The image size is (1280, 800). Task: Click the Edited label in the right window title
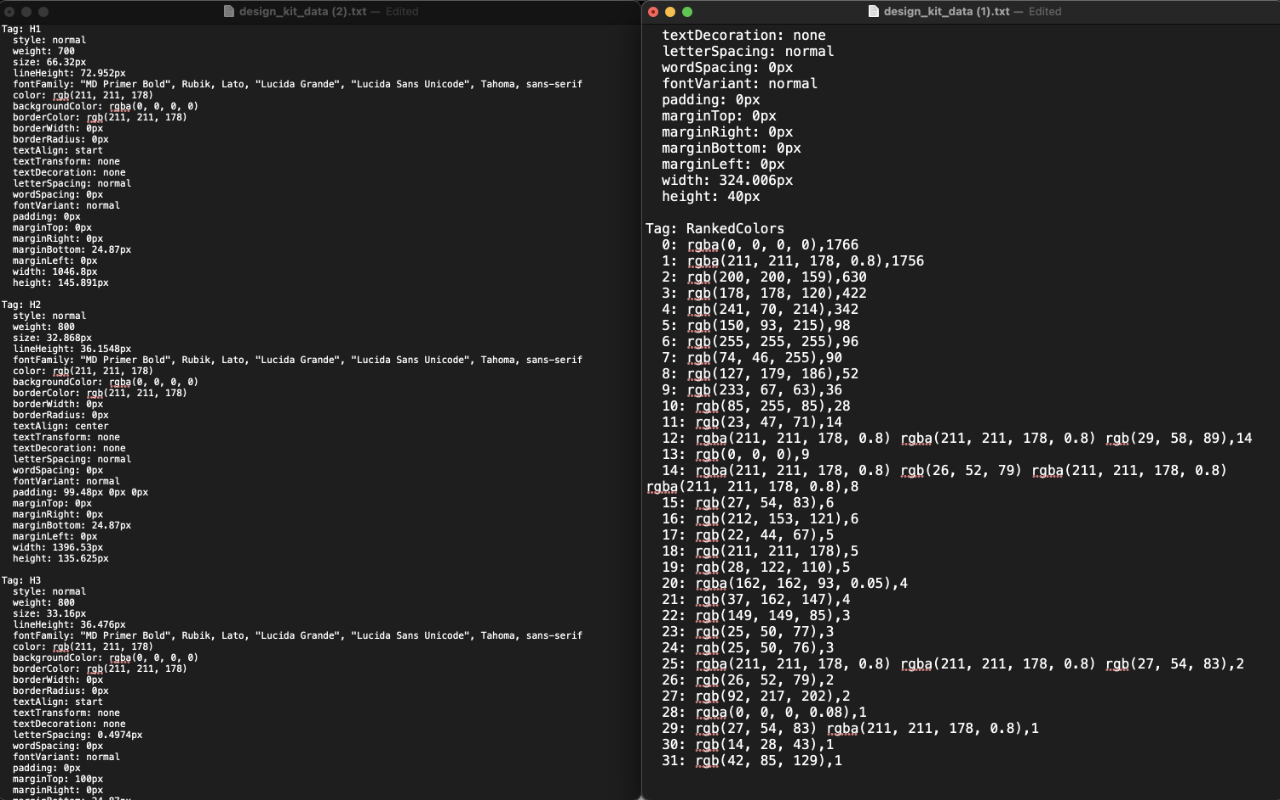[x=1045, y=12]
